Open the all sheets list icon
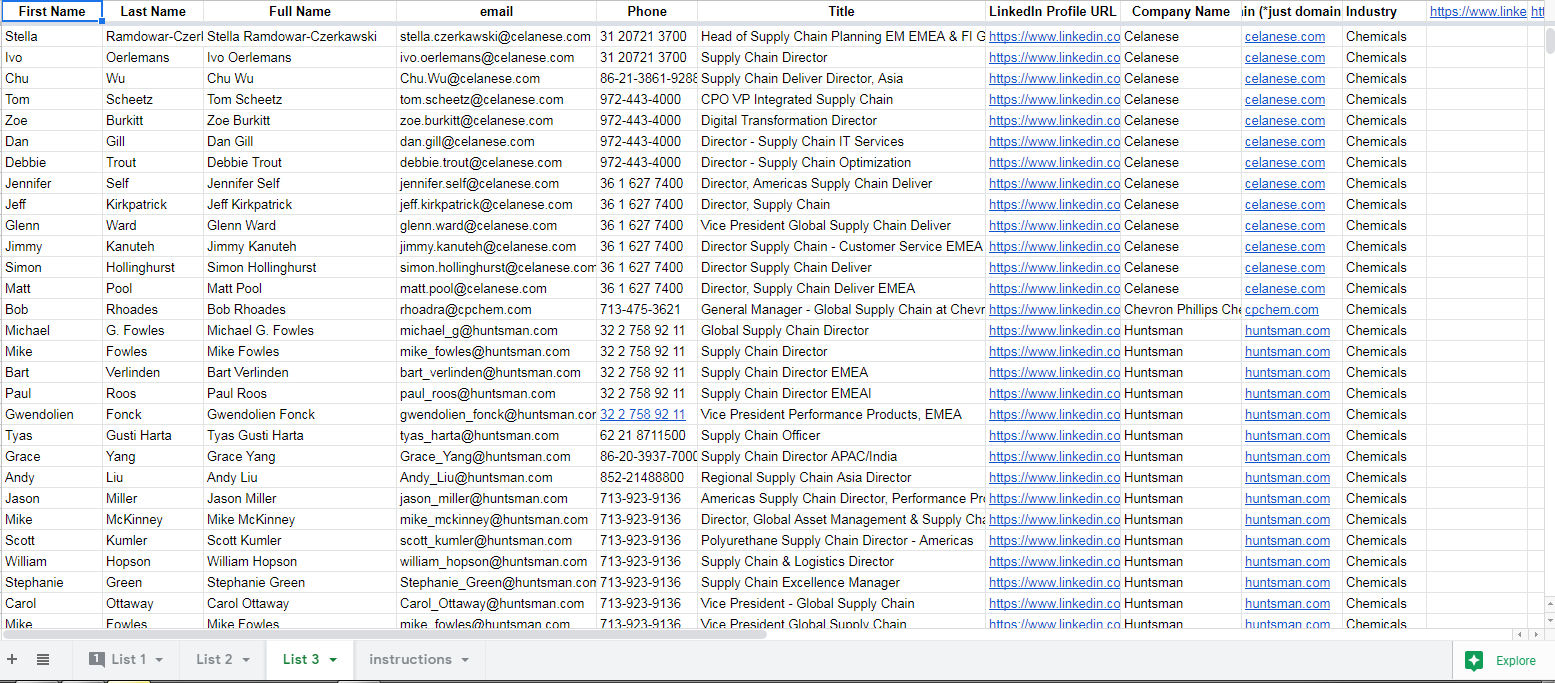Screen dimensions: 1555x683 pos(43,659)
